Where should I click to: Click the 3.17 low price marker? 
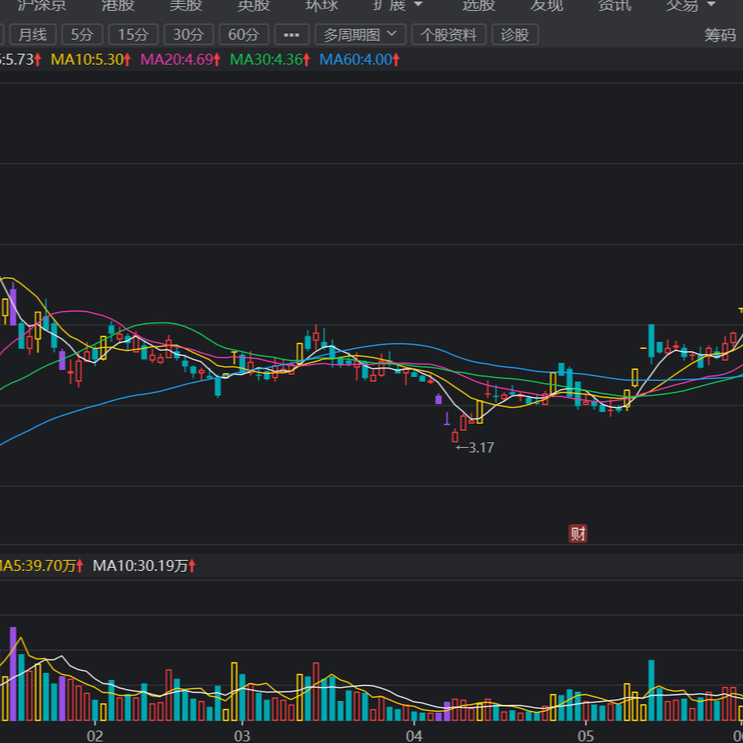(475, 447)
